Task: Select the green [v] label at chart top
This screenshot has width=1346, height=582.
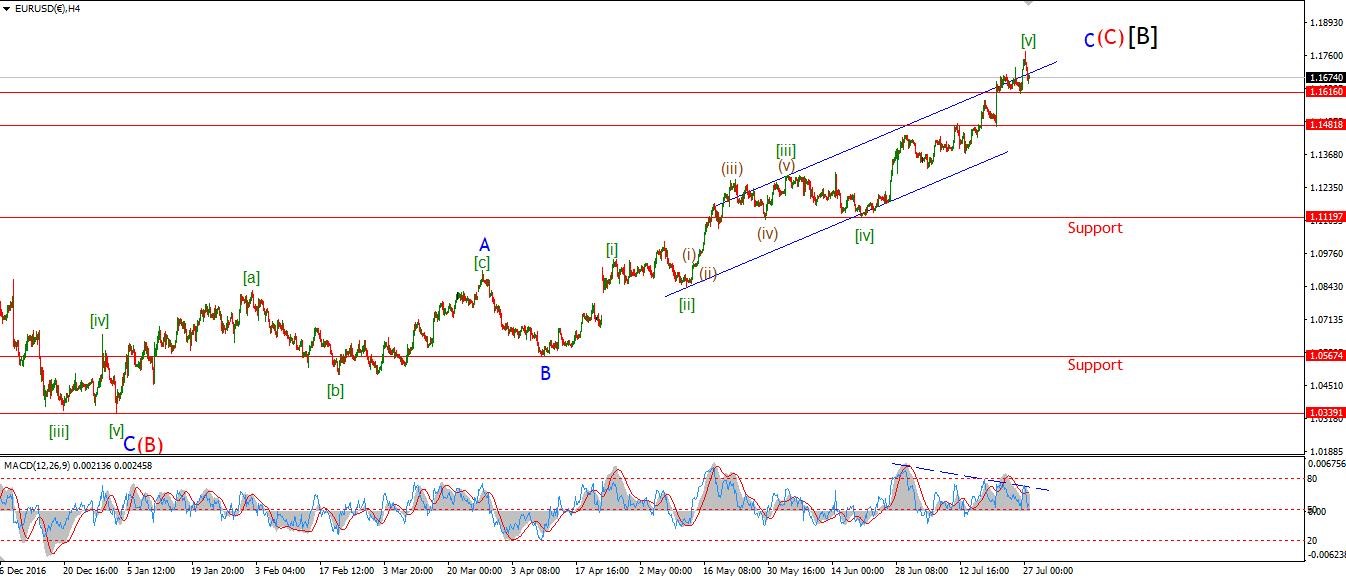Action: [1028, 41]
